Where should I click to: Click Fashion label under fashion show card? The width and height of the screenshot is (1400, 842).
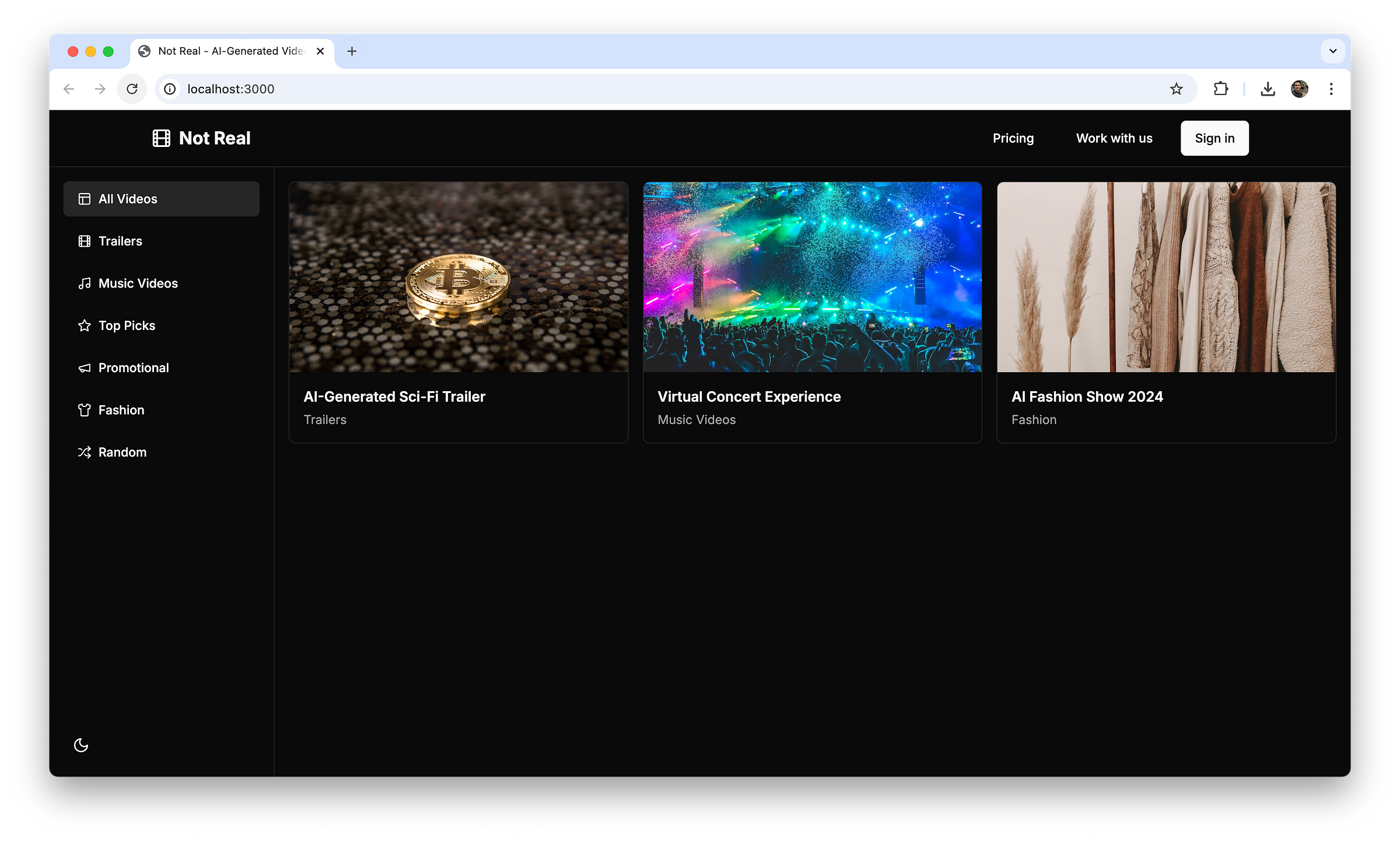pos(1034,420)
